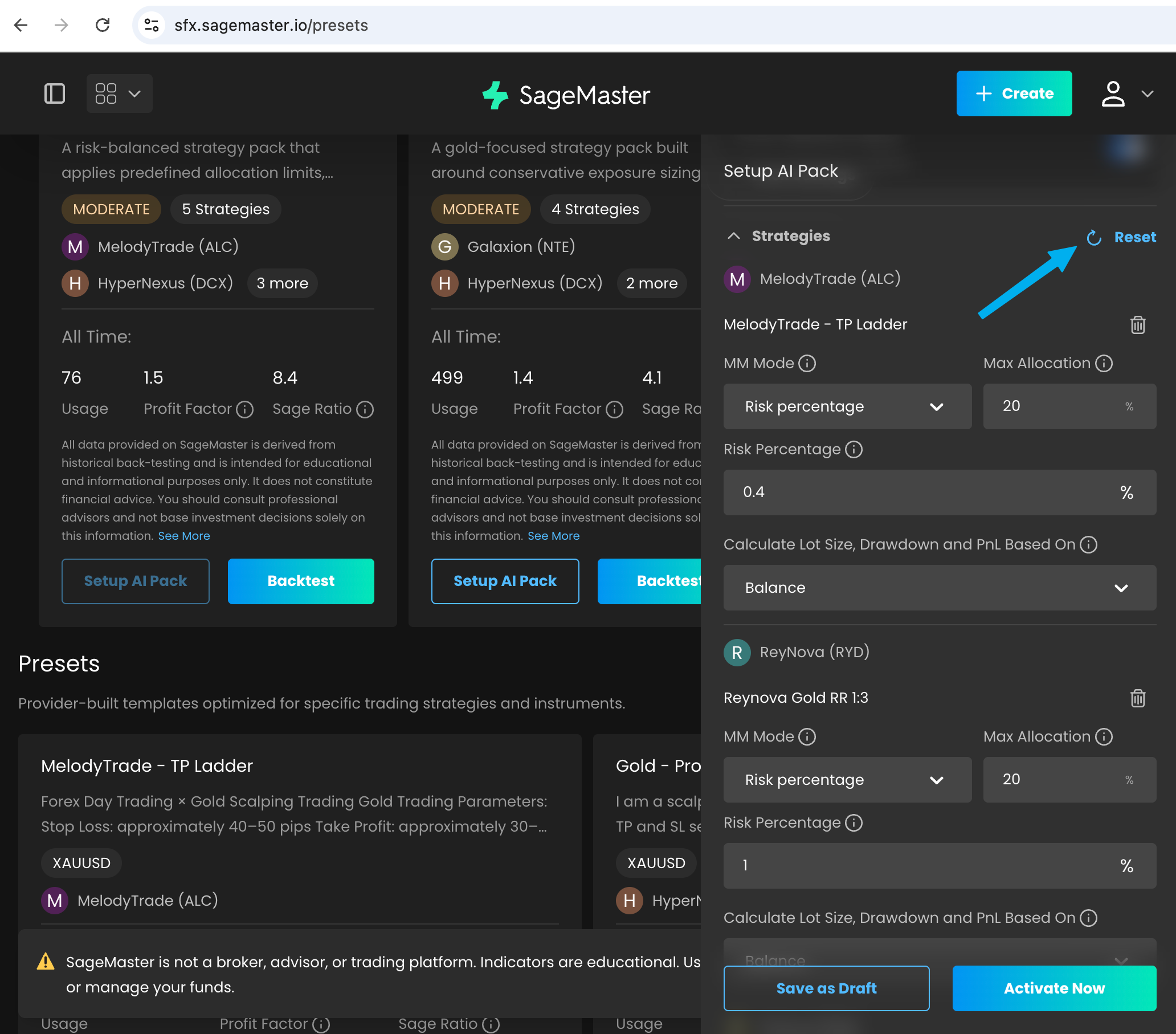Click the 0.4 Risk Percentage input field
1176x1034 pixels.
click(921, 492)
